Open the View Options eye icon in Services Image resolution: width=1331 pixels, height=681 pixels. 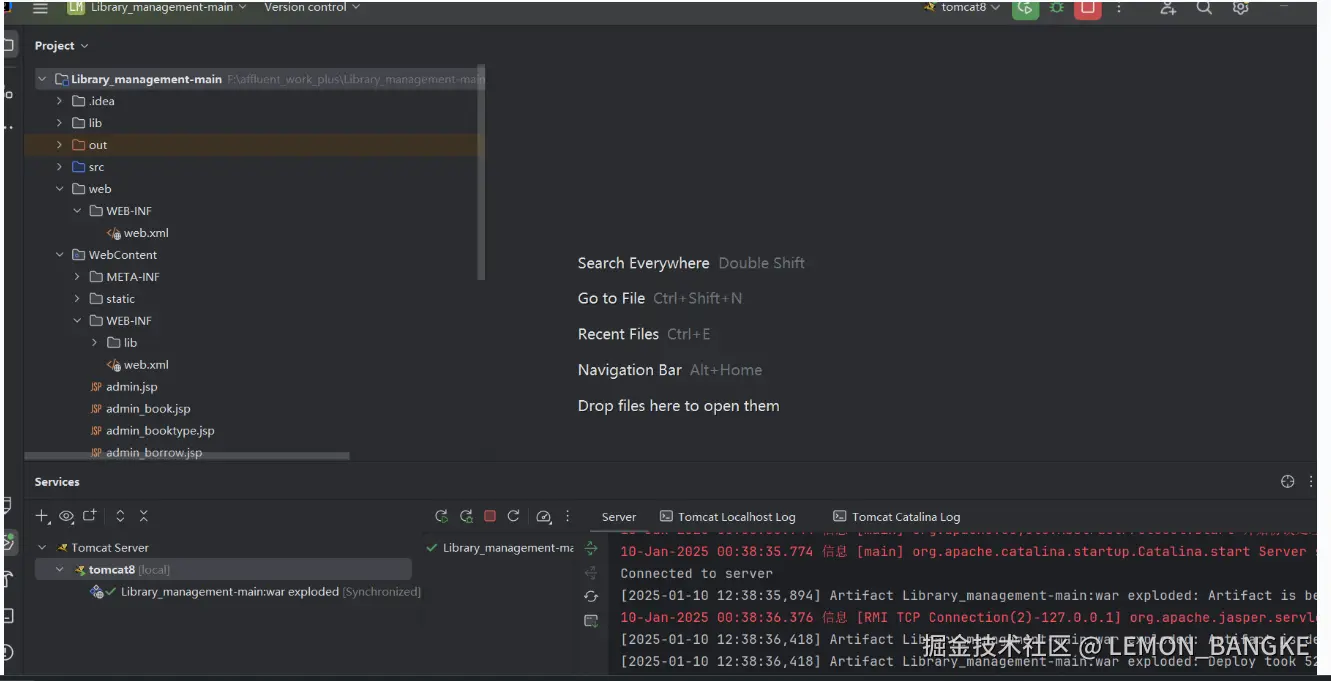click(x=66, y=516)
